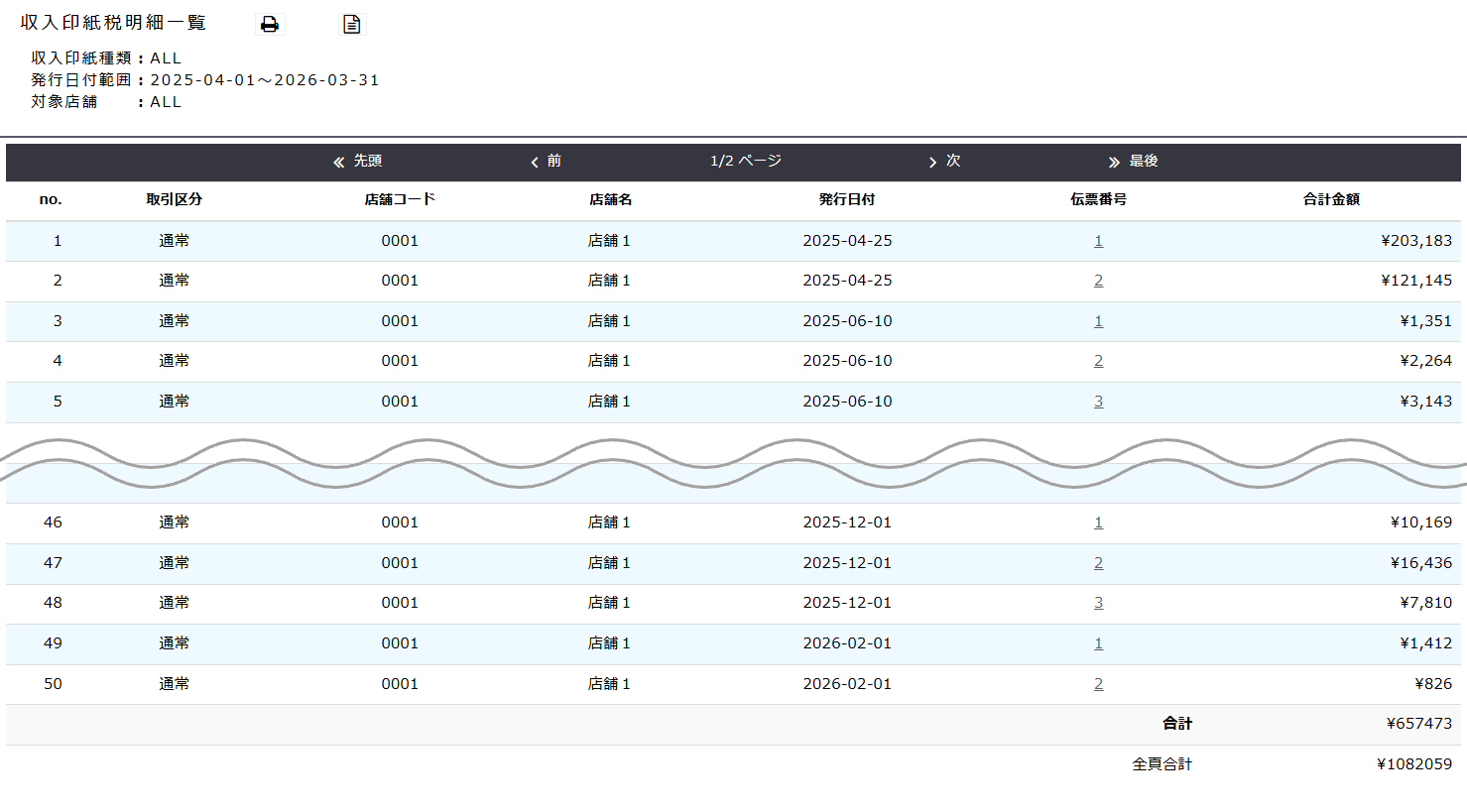Click the 収入印紙税明細一覧 page title

coord(113,23)
